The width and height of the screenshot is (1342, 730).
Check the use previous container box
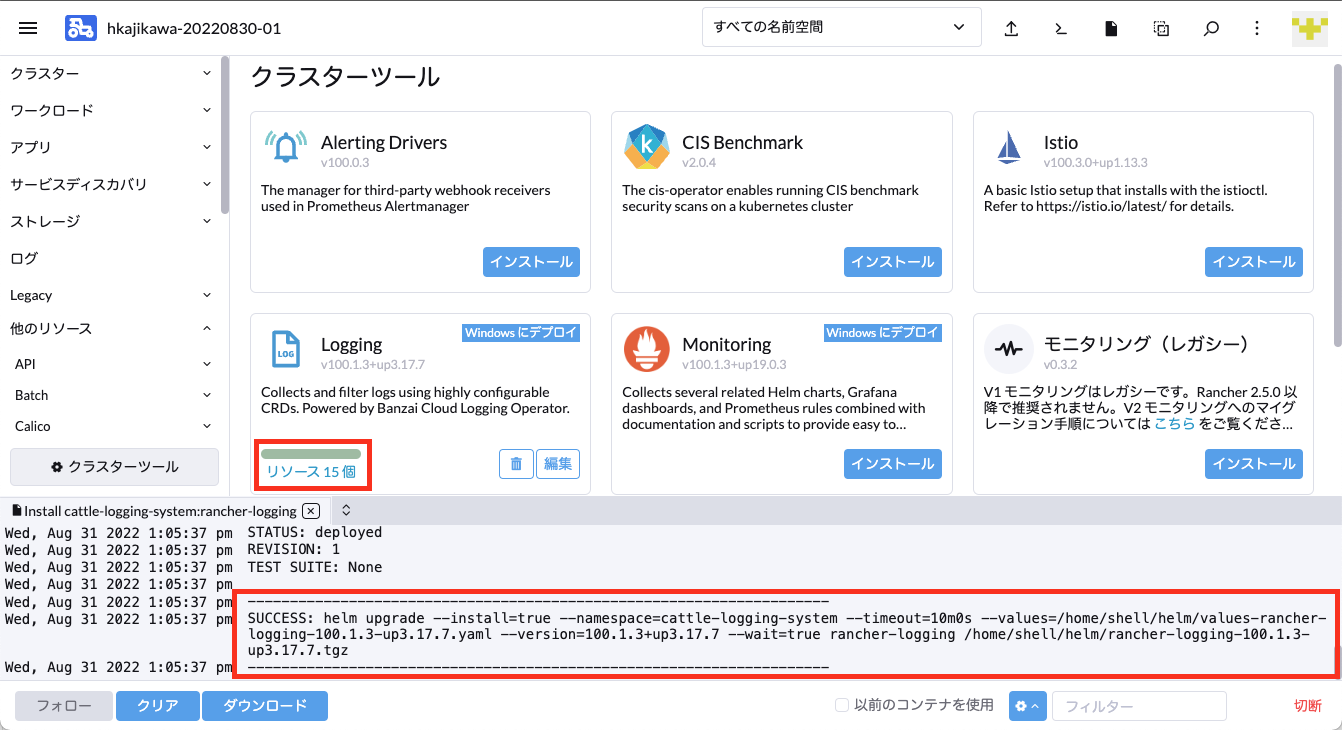(842, 706)
